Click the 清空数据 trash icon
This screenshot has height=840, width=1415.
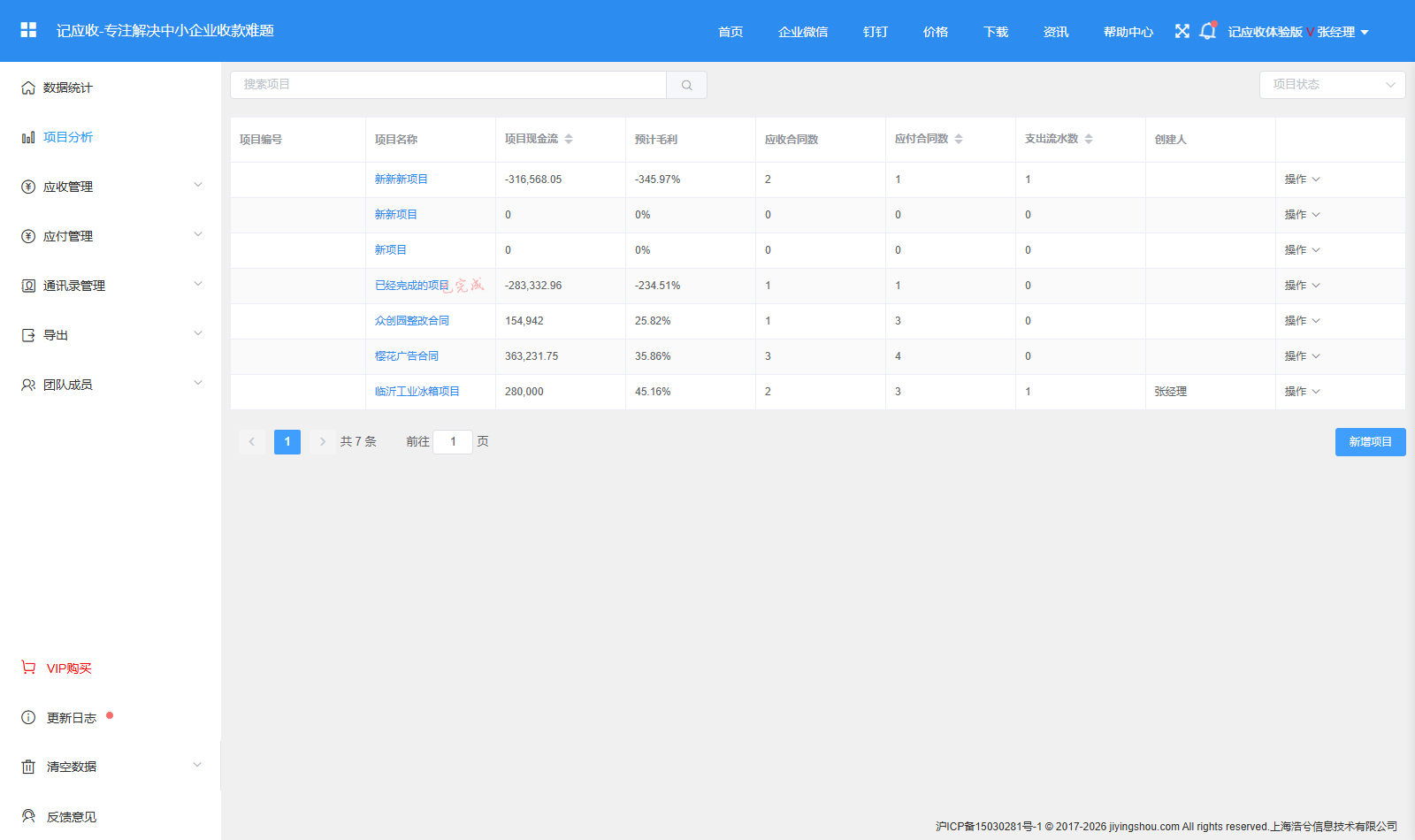(28, 767)
